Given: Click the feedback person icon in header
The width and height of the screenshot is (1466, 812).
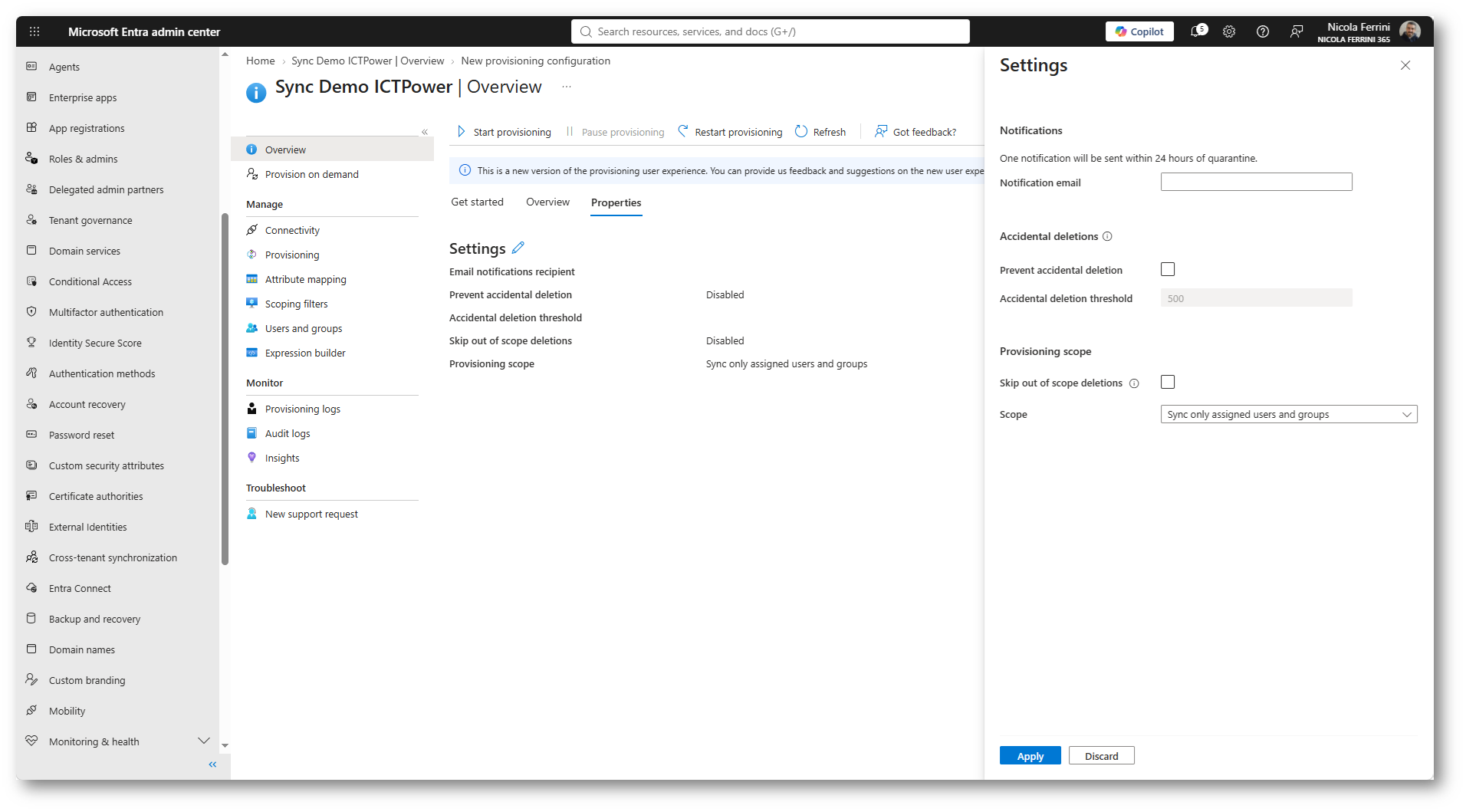Looking at the screenshot, I should (1297, 31).
